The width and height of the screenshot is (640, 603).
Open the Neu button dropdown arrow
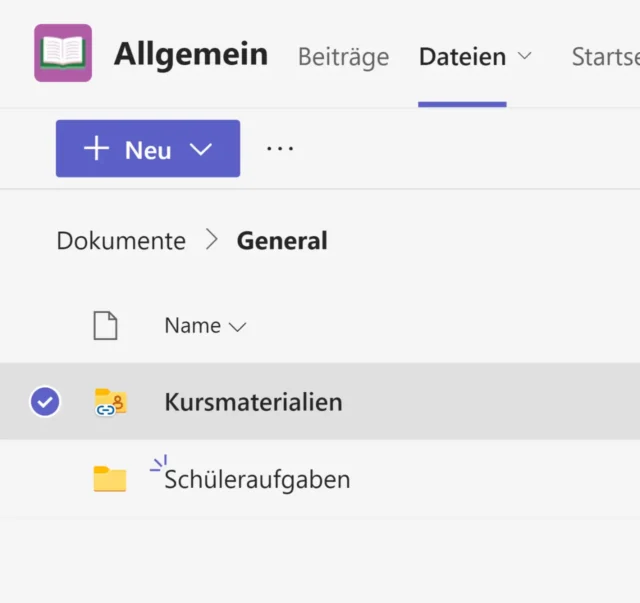pyautogui.click(x=201, y=149)
